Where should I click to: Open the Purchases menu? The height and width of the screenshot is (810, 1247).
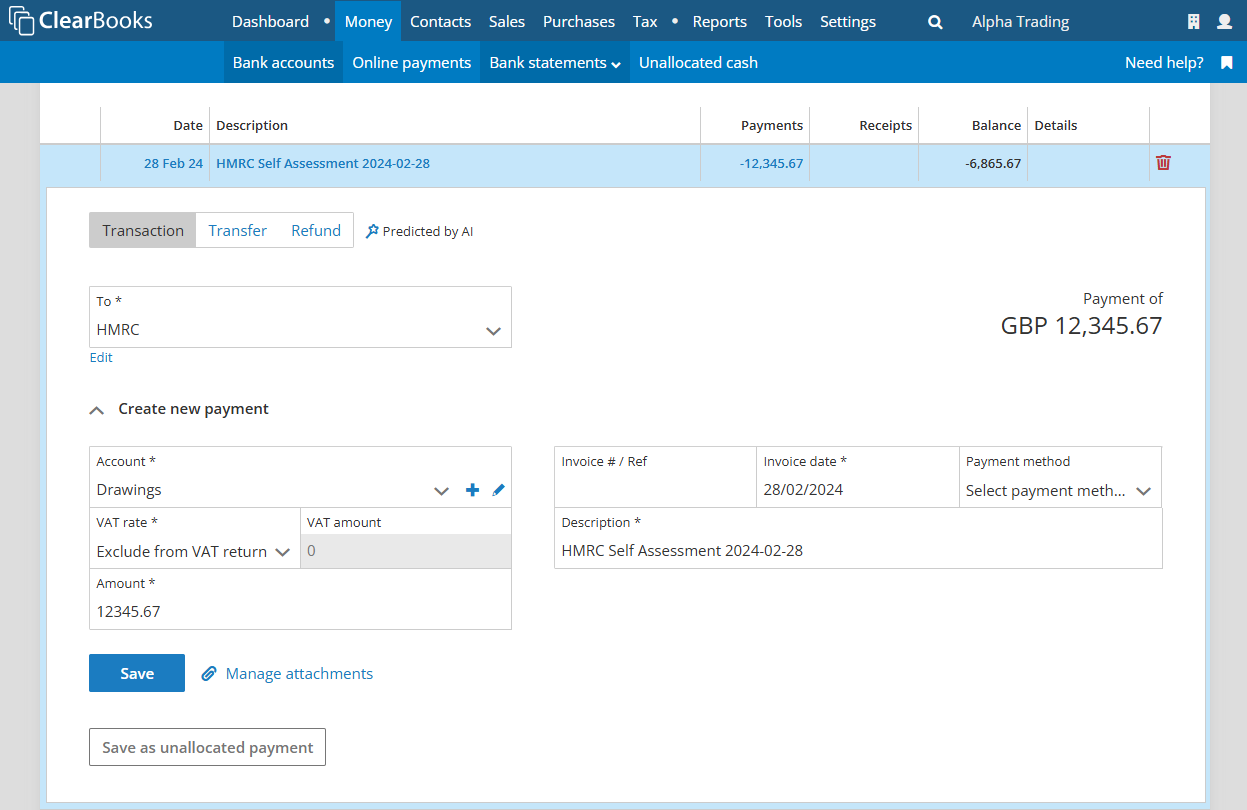click(x=579, y=21)
